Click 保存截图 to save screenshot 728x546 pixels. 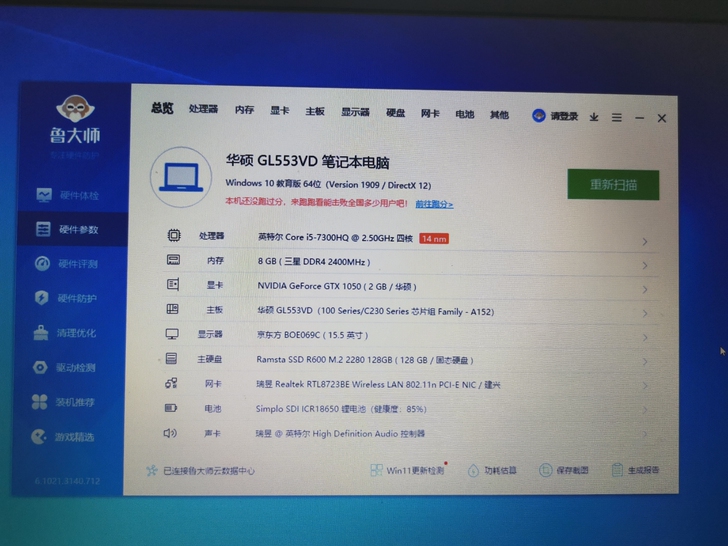pos(564,470)
